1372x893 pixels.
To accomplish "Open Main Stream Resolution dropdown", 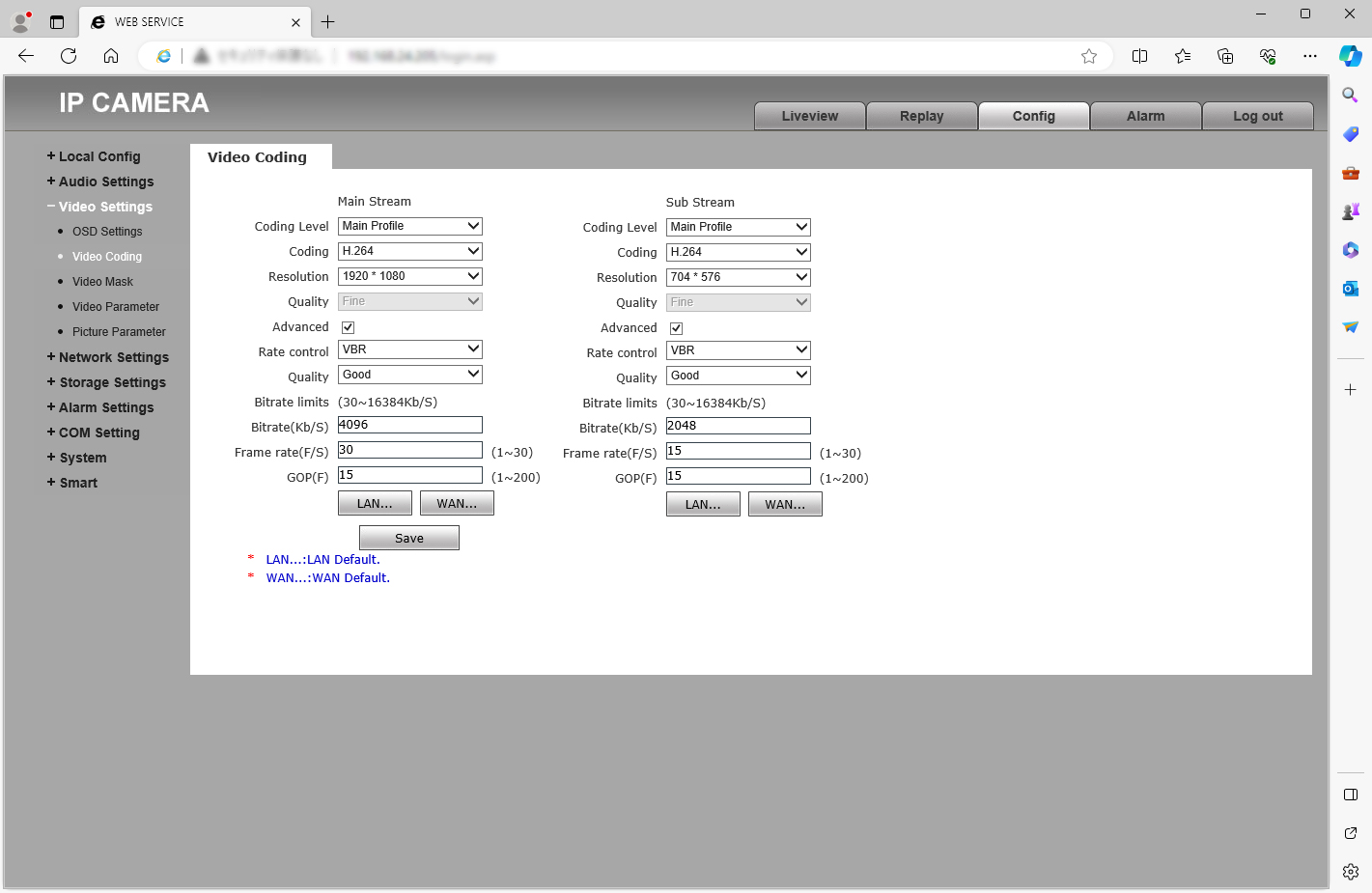I will (x=409, y=276).
